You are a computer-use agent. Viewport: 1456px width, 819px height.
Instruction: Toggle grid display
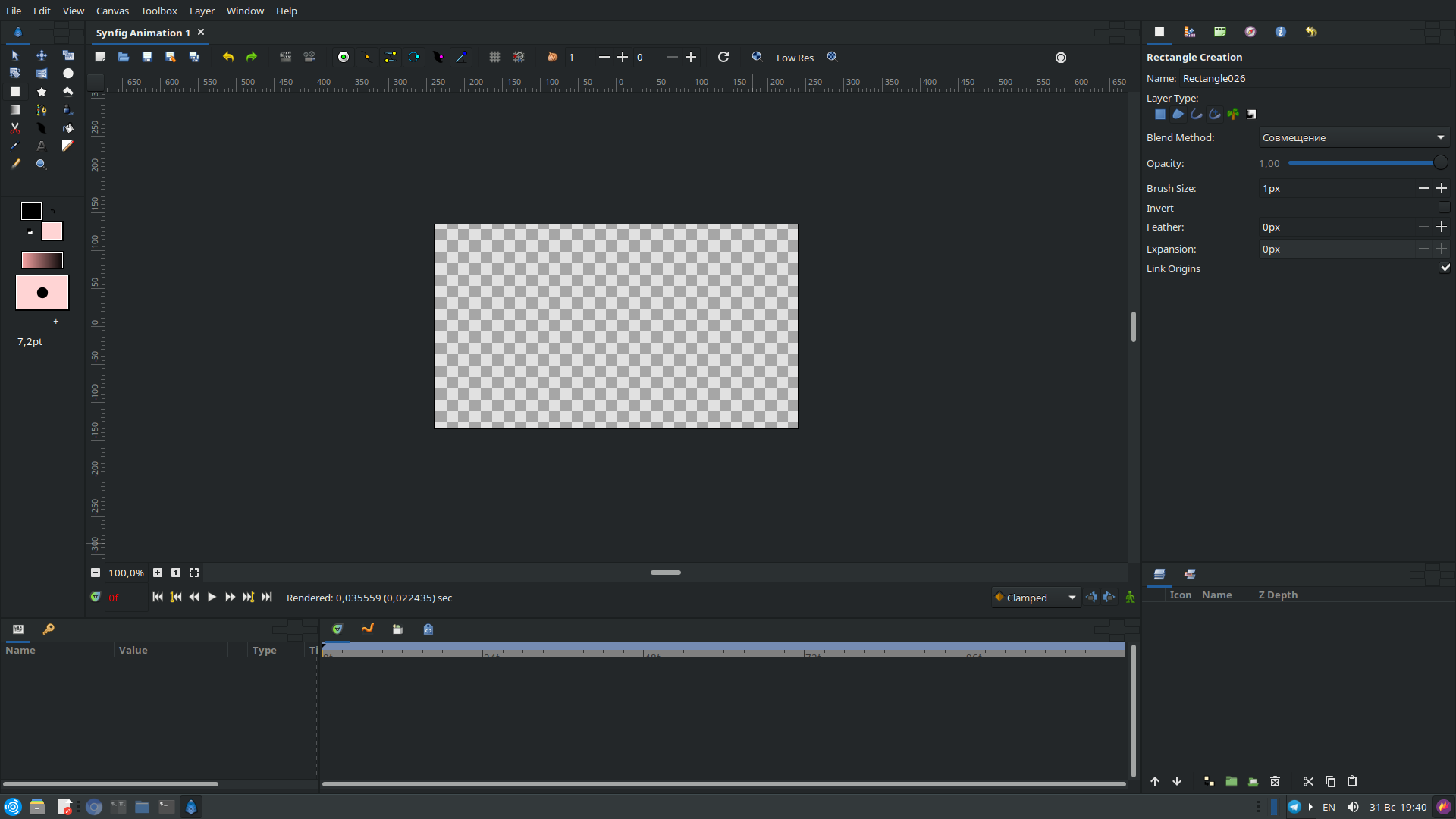(x=495, y=57)
